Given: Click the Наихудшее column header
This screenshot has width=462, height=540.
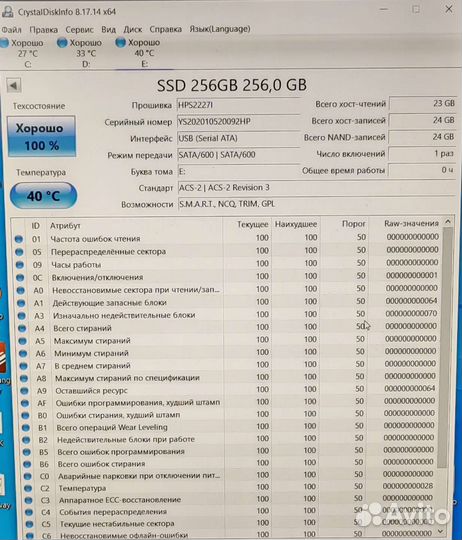Looking at the screenshot, I should point(296,224).
